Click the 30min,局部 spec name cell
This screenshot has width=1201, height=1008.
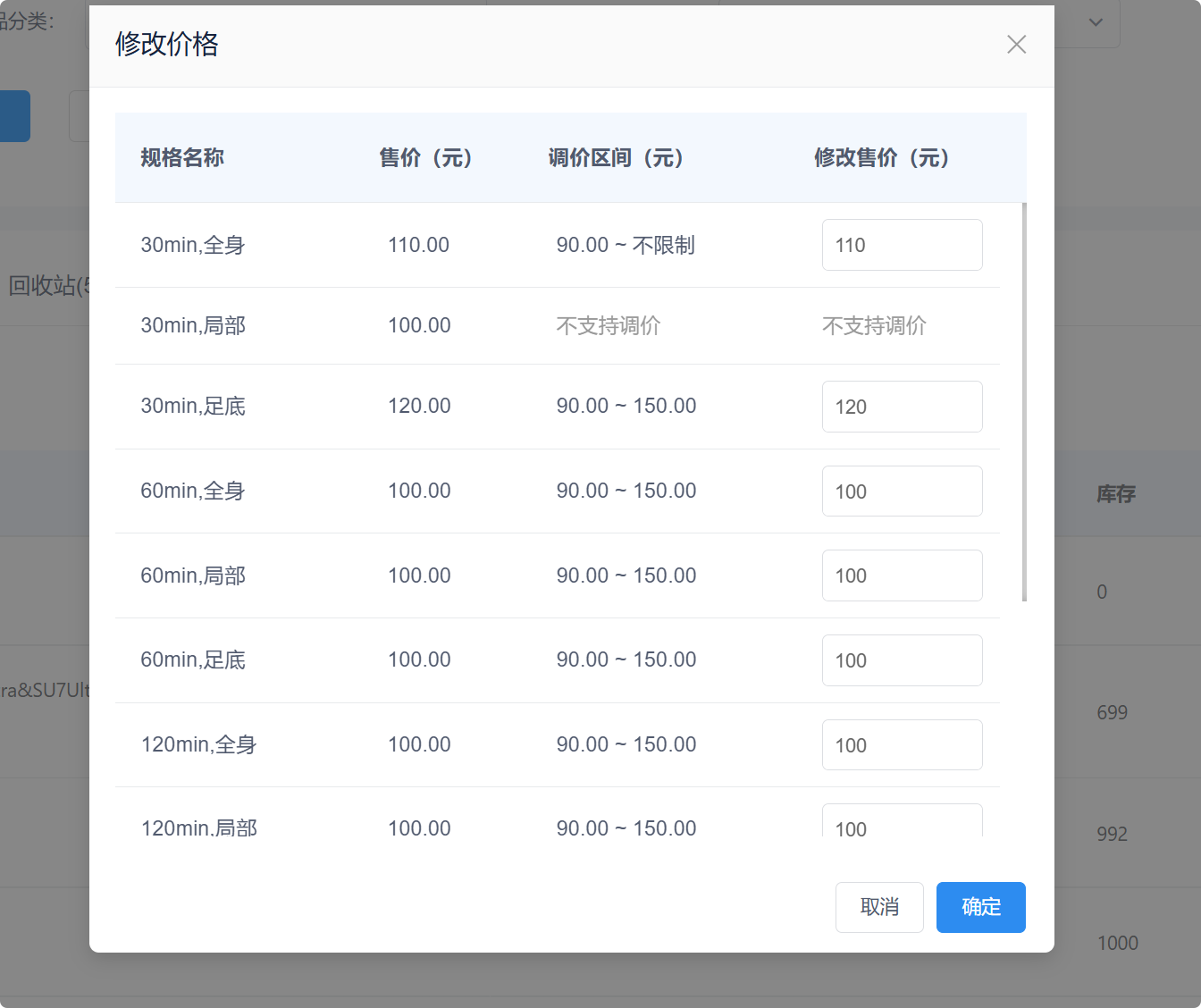tap(193, 325)
